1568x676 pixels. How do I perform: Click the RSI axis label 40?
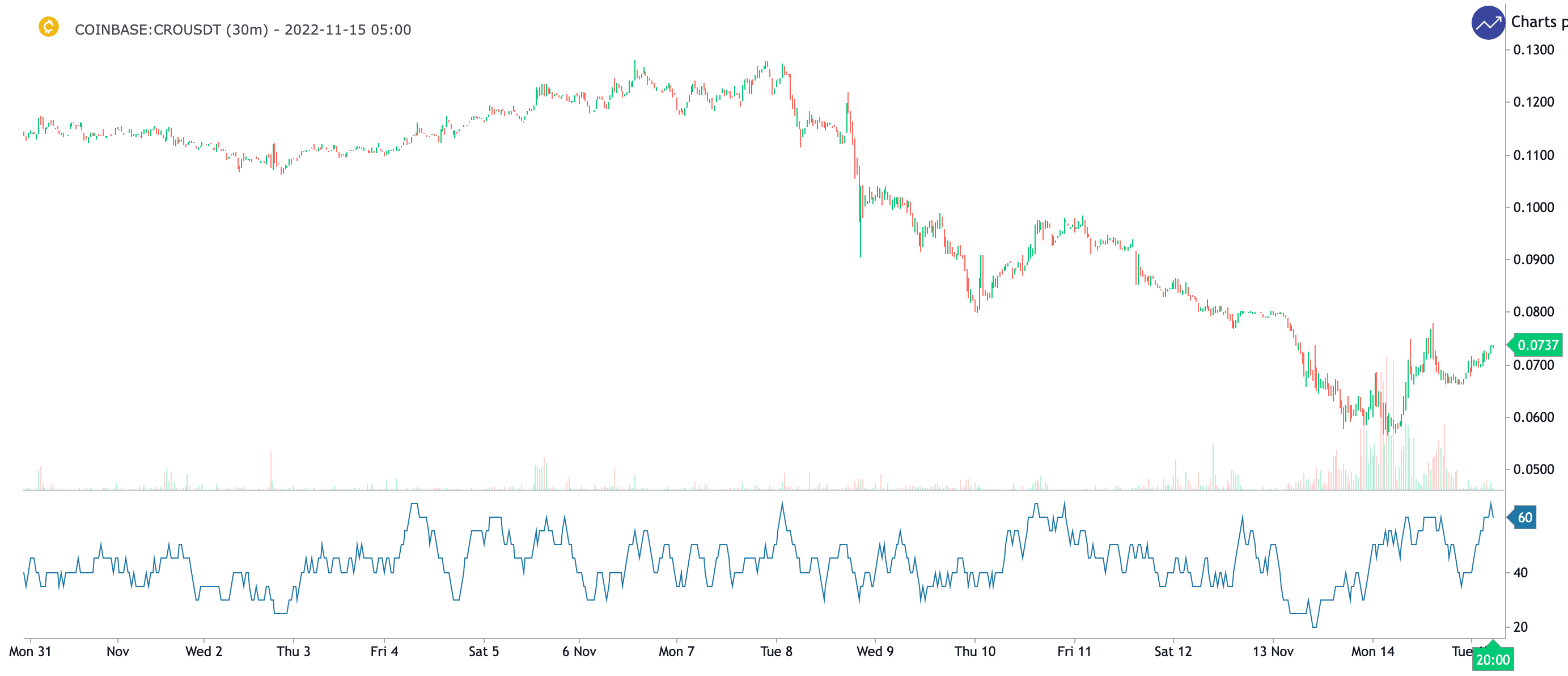(1520, 572)
